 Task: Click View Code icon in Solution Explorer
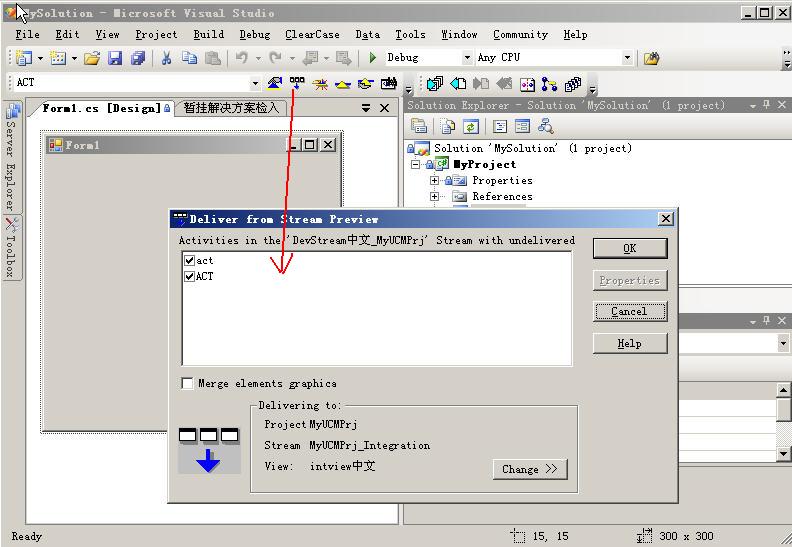click(500, 126)
